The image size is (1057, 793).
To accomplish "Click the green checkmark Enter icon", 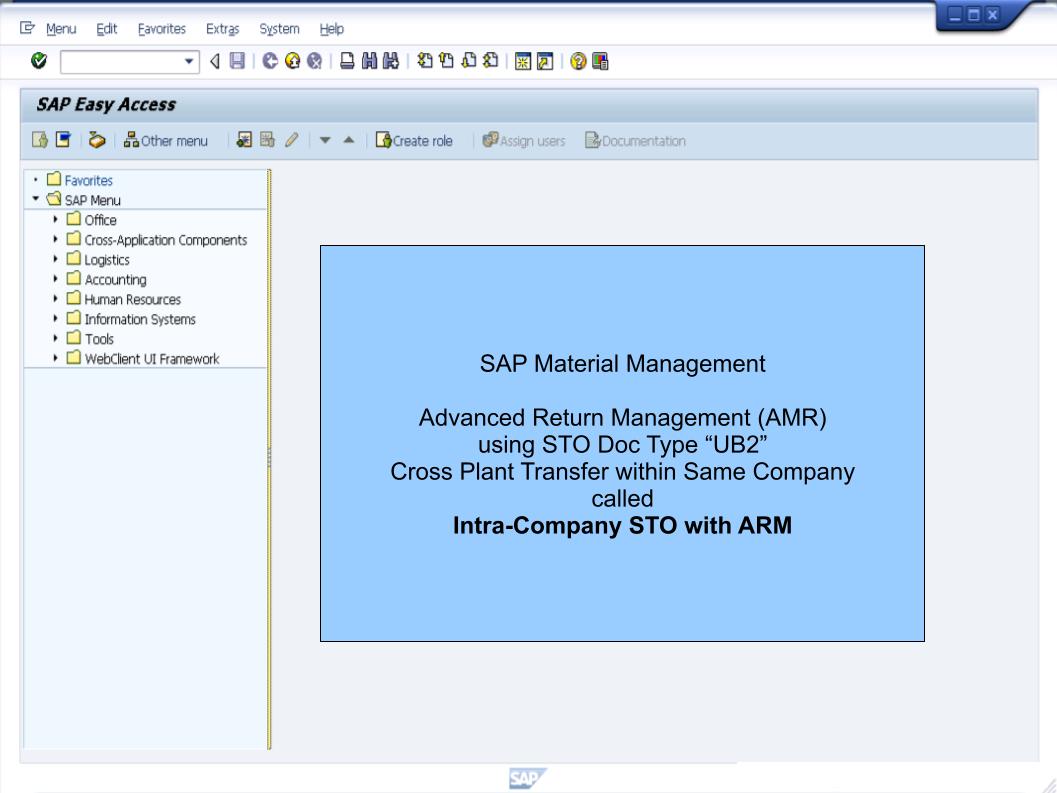I will tap(39, 61).
